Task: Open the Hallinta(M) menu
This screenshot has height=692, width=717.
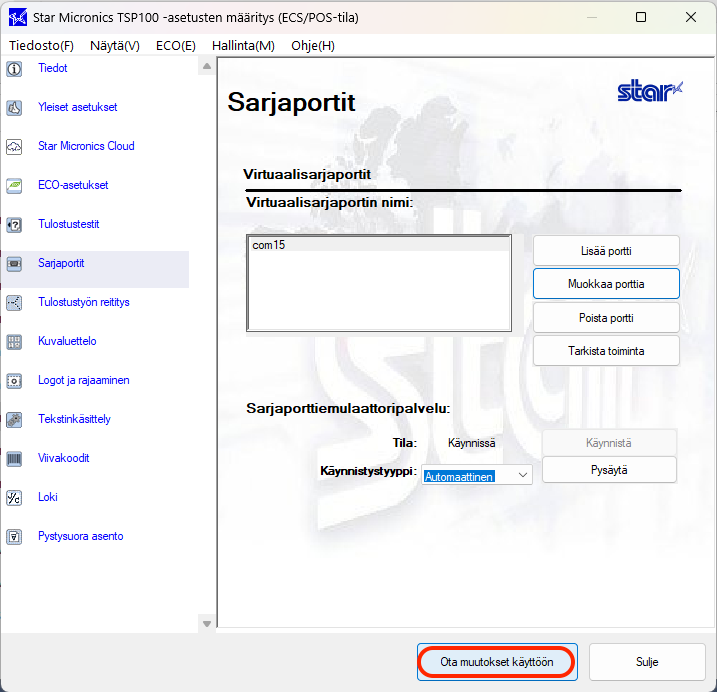Action: click(x=243, y=46)
